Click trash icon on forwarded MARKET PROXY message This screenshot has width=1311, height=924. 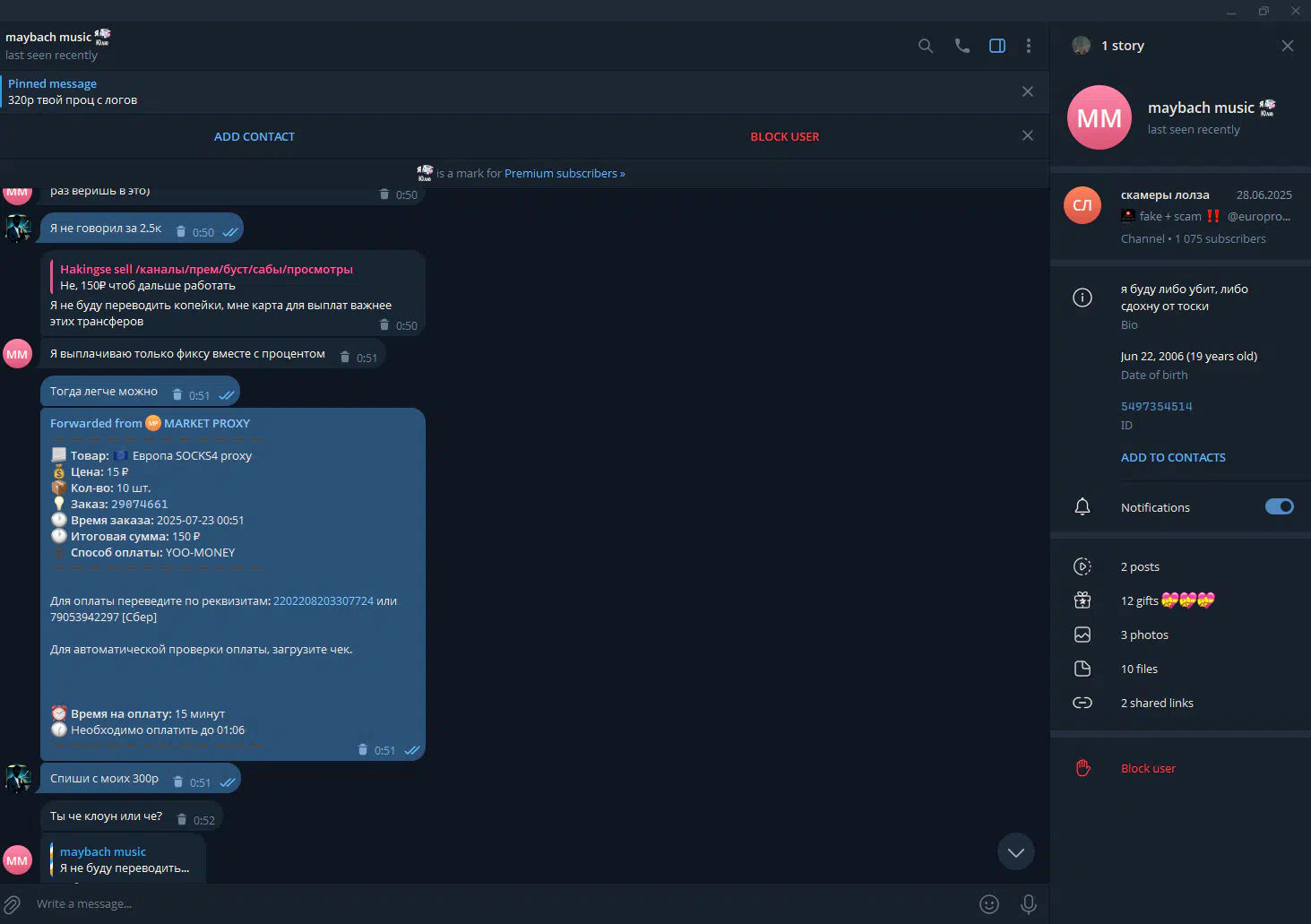[x=363, y=750]
